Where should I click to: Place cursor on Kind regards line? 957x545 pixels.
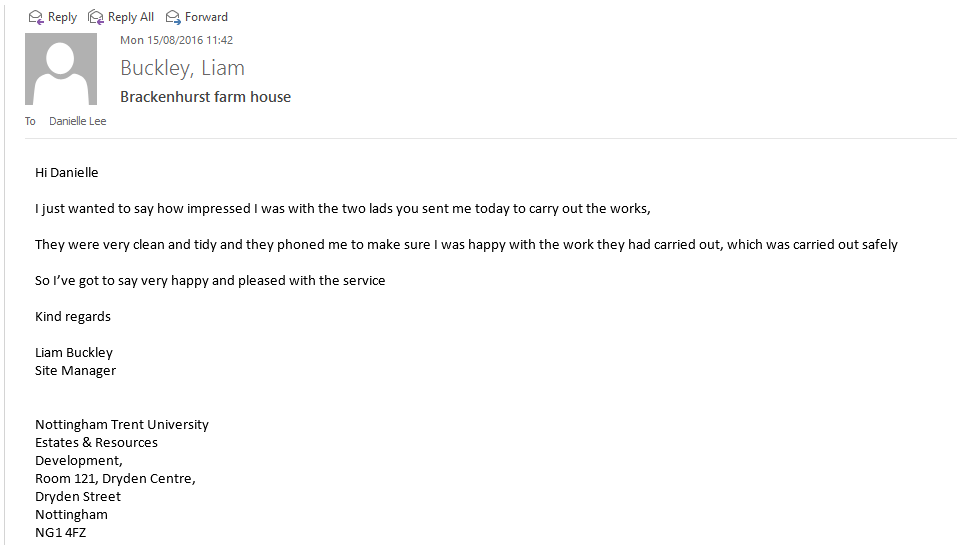point(73,316)
